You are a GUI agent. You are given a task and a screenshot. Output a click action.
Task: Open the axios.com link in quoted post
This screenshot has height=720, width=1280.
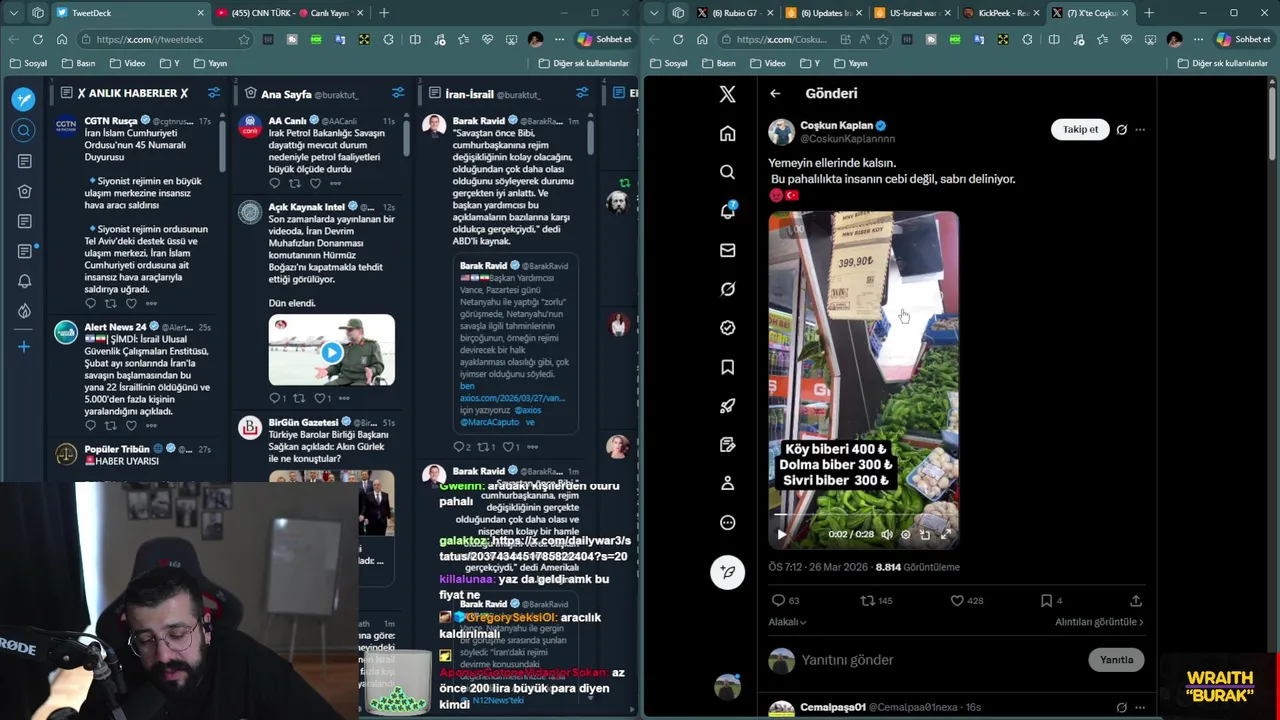point(512,398)
